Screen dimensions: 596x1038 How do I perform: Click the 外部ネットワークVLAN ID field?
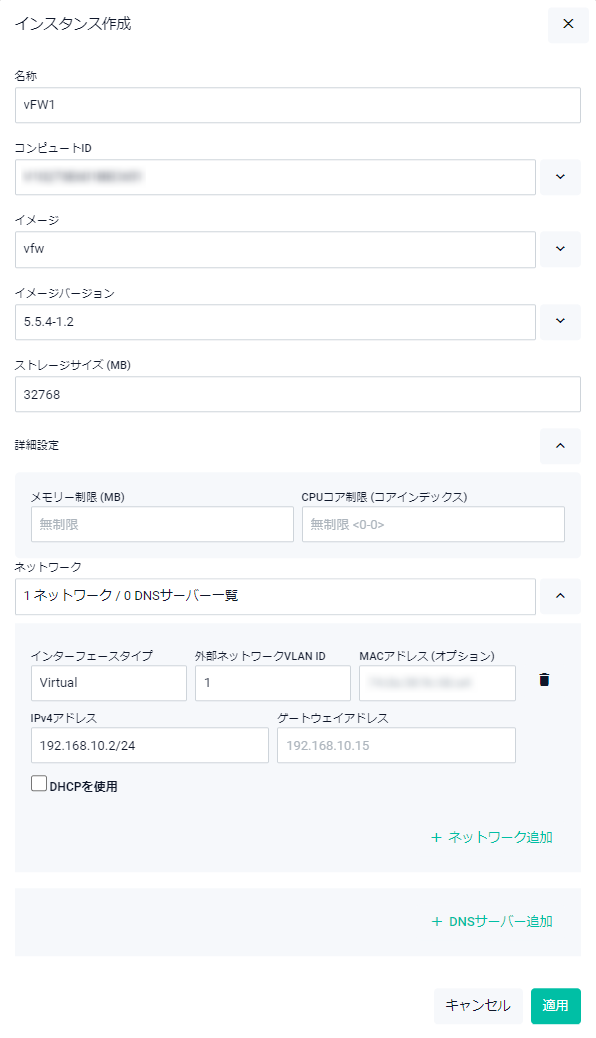(x=273, y=683)
